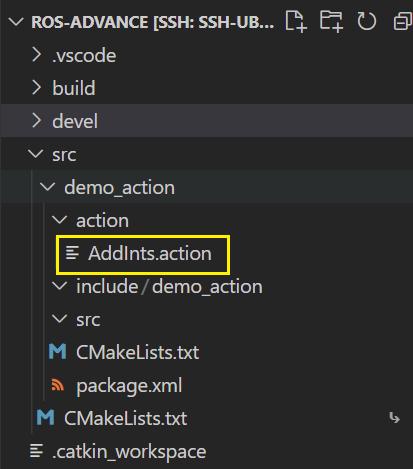Click the New File icon
This screenshot has width=413, height=469.
point(296,22)
